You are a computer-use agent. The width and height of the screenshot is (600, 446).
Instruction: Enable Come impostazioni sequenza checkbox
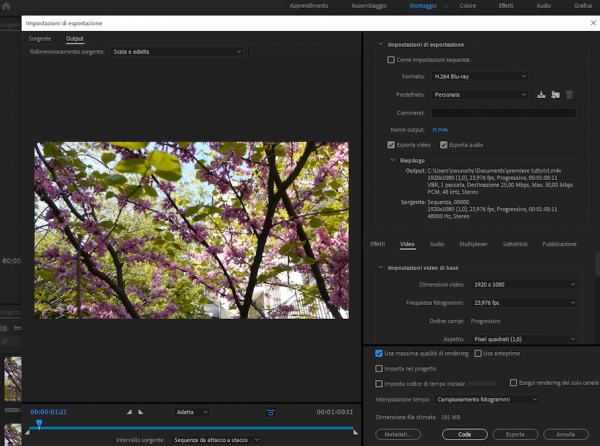[391, 60]
